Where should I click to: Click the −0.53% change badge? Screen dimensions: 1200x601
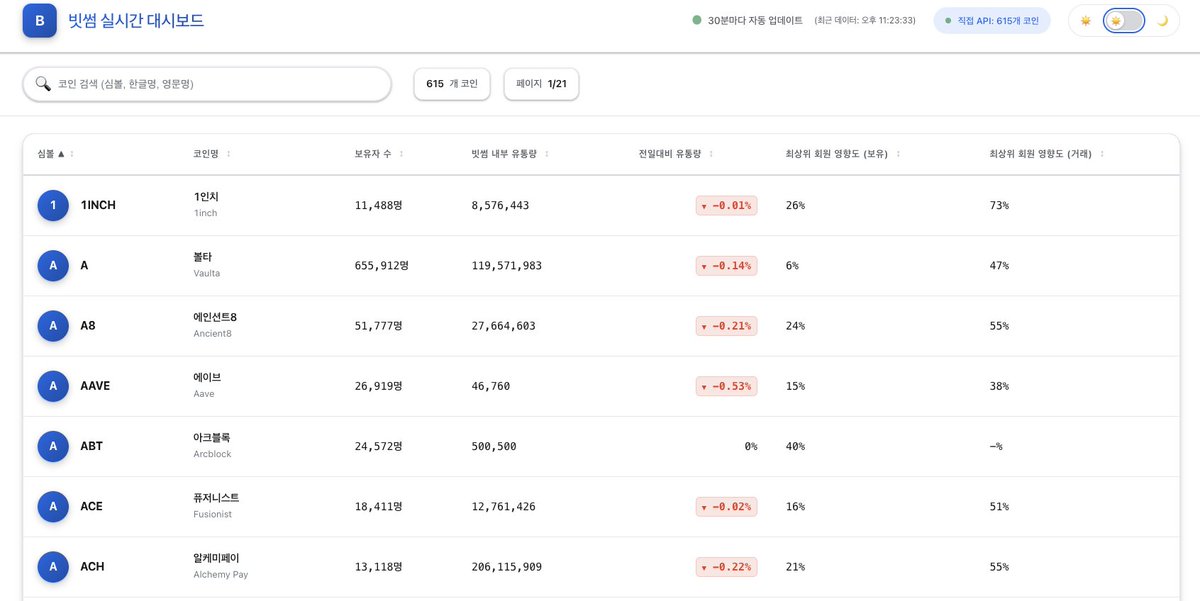(727, 386)
